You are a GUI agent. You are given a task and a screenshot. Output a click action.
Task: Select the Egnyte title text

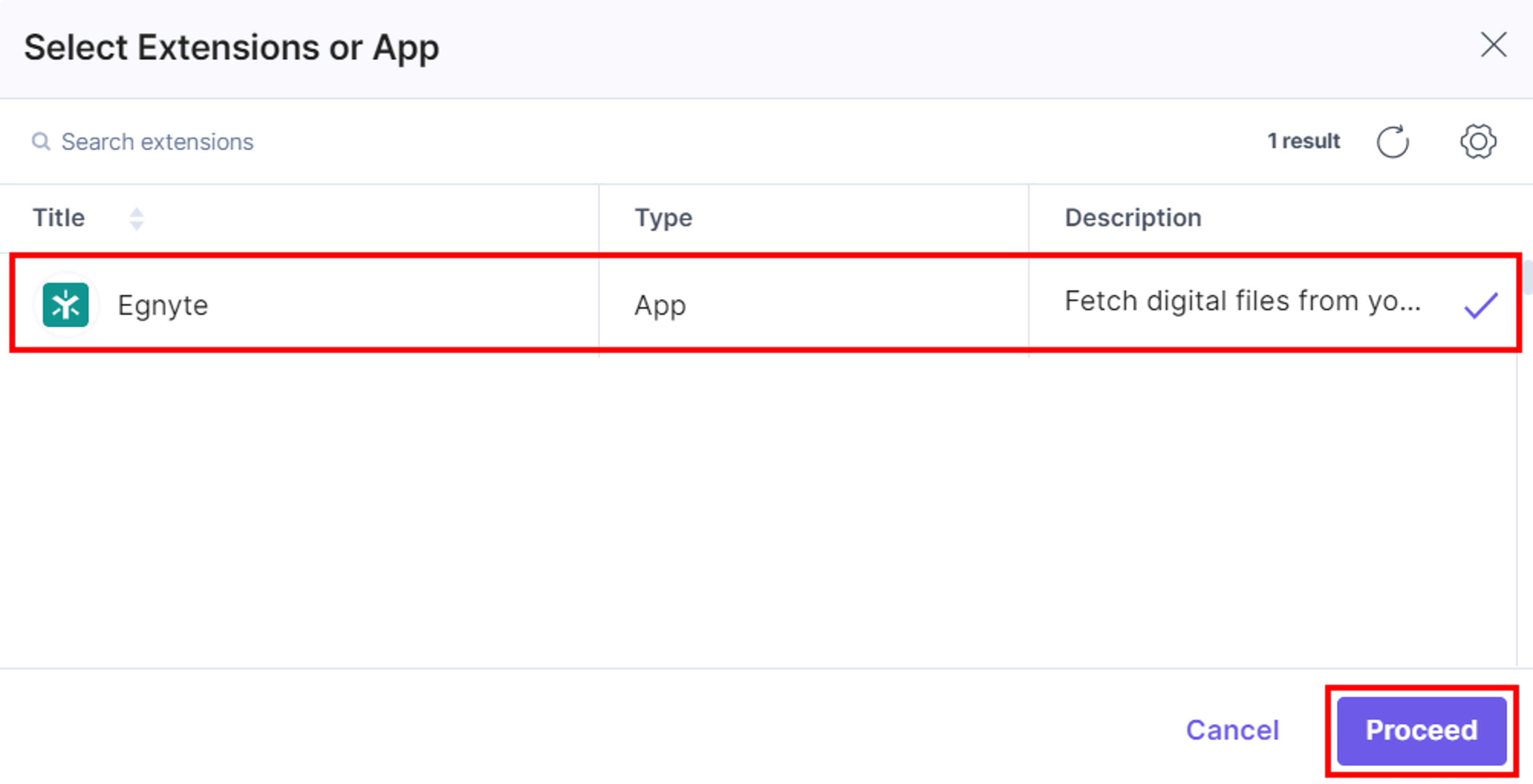tap(162, 305)
